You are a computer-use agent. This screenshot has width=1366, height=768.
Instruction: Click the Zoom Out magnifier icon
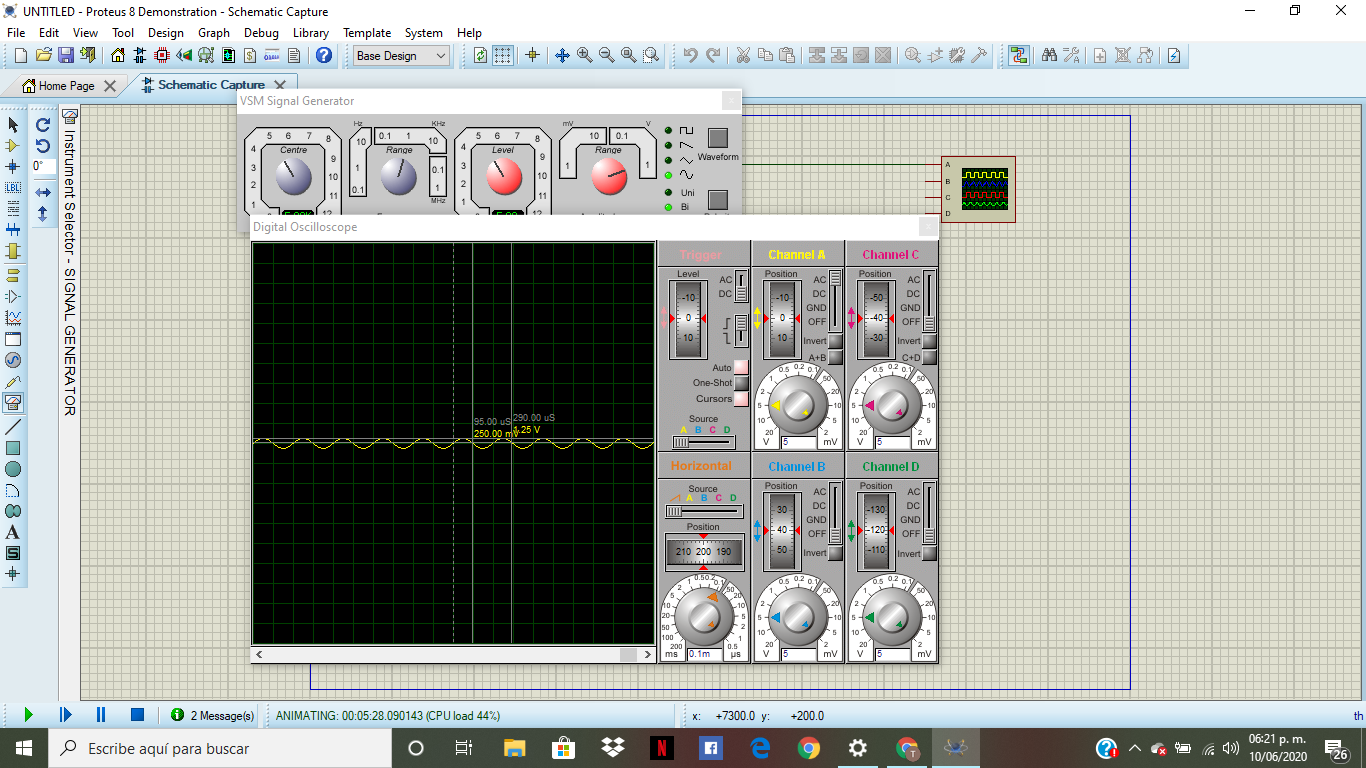606,56
